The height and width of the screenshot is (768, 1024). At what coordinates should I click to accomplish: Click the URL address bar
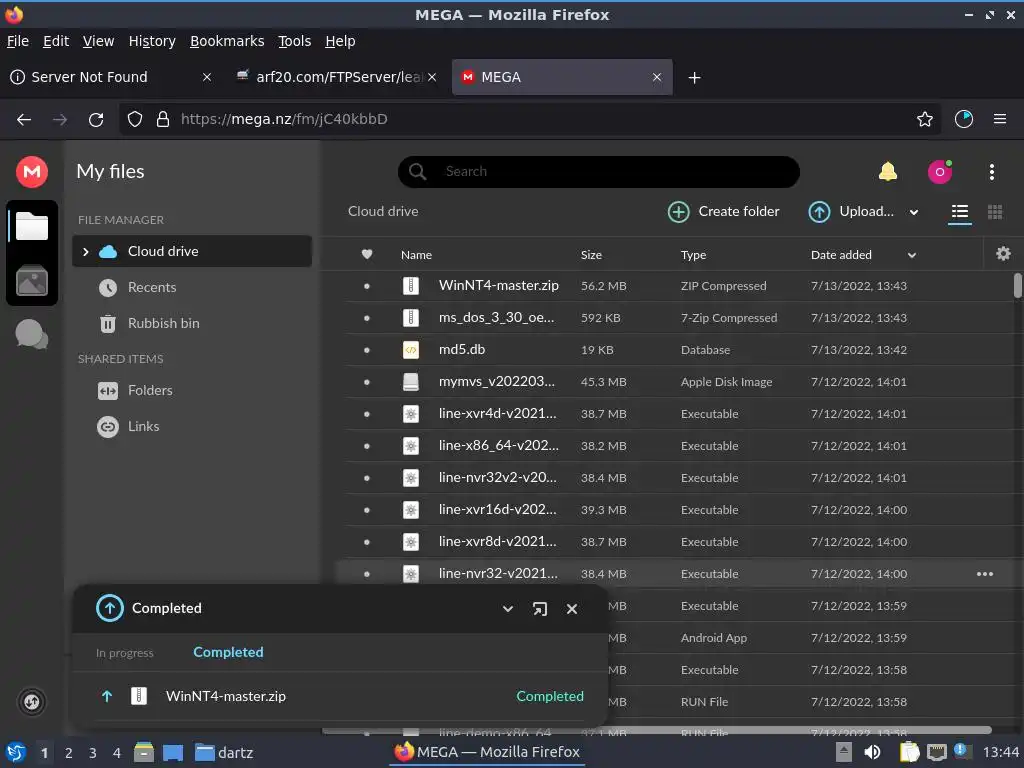point(530,119)
